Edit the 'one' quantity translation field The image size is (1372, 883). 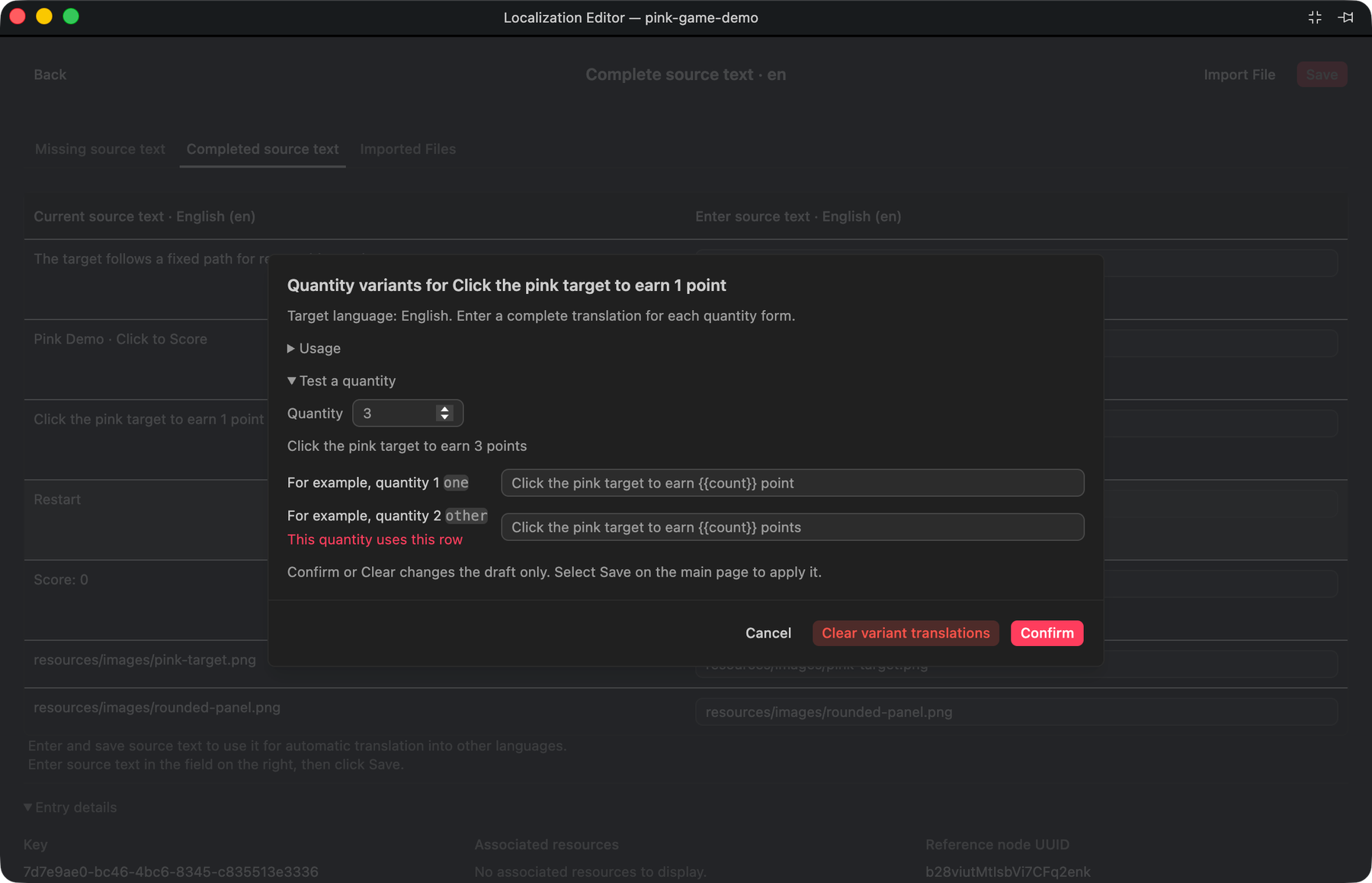[x=793, y=483]
